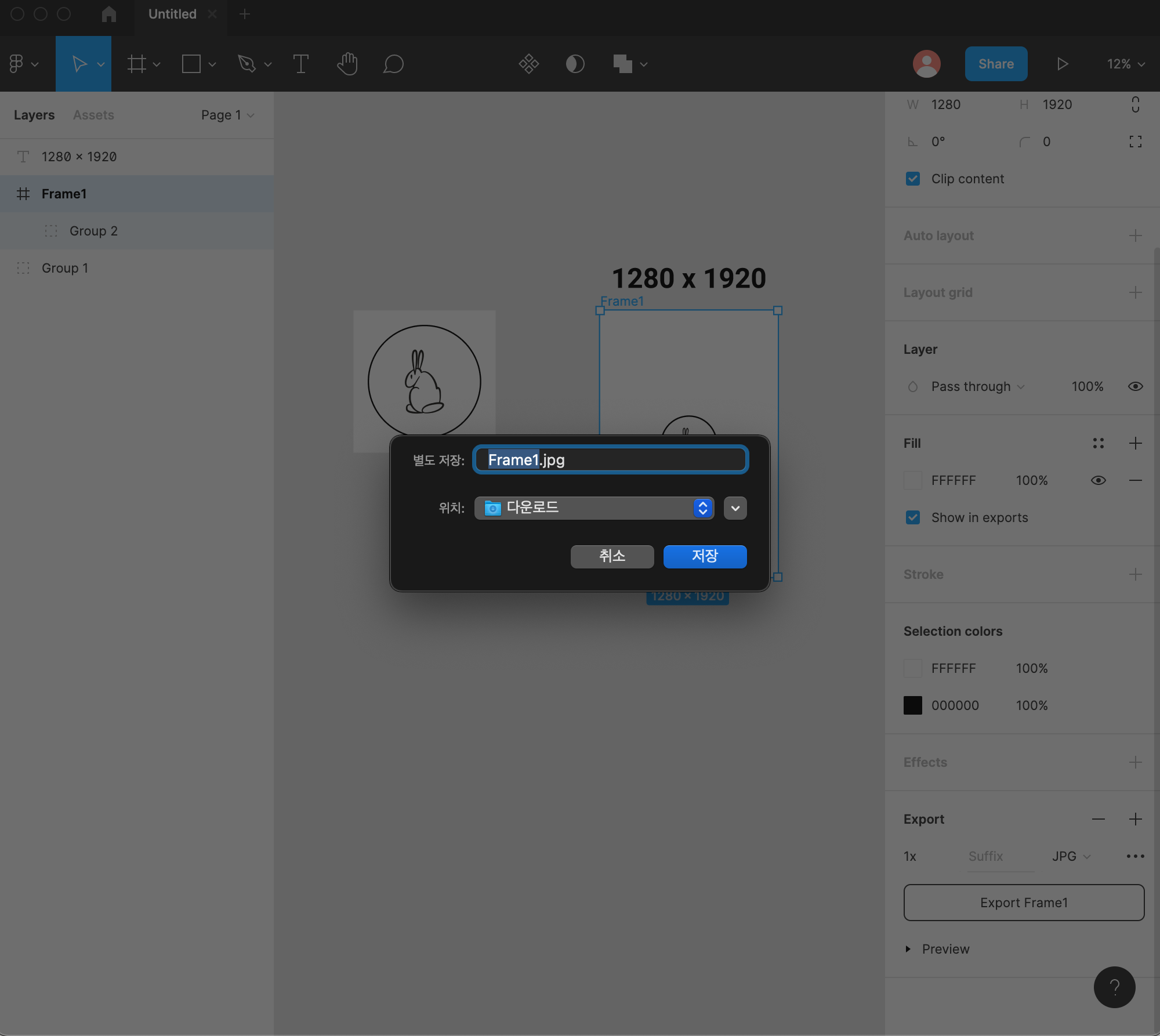Hide the FFFFFF fill with eye icon
1160x1036 pixels.
[x=1098, y=480]
